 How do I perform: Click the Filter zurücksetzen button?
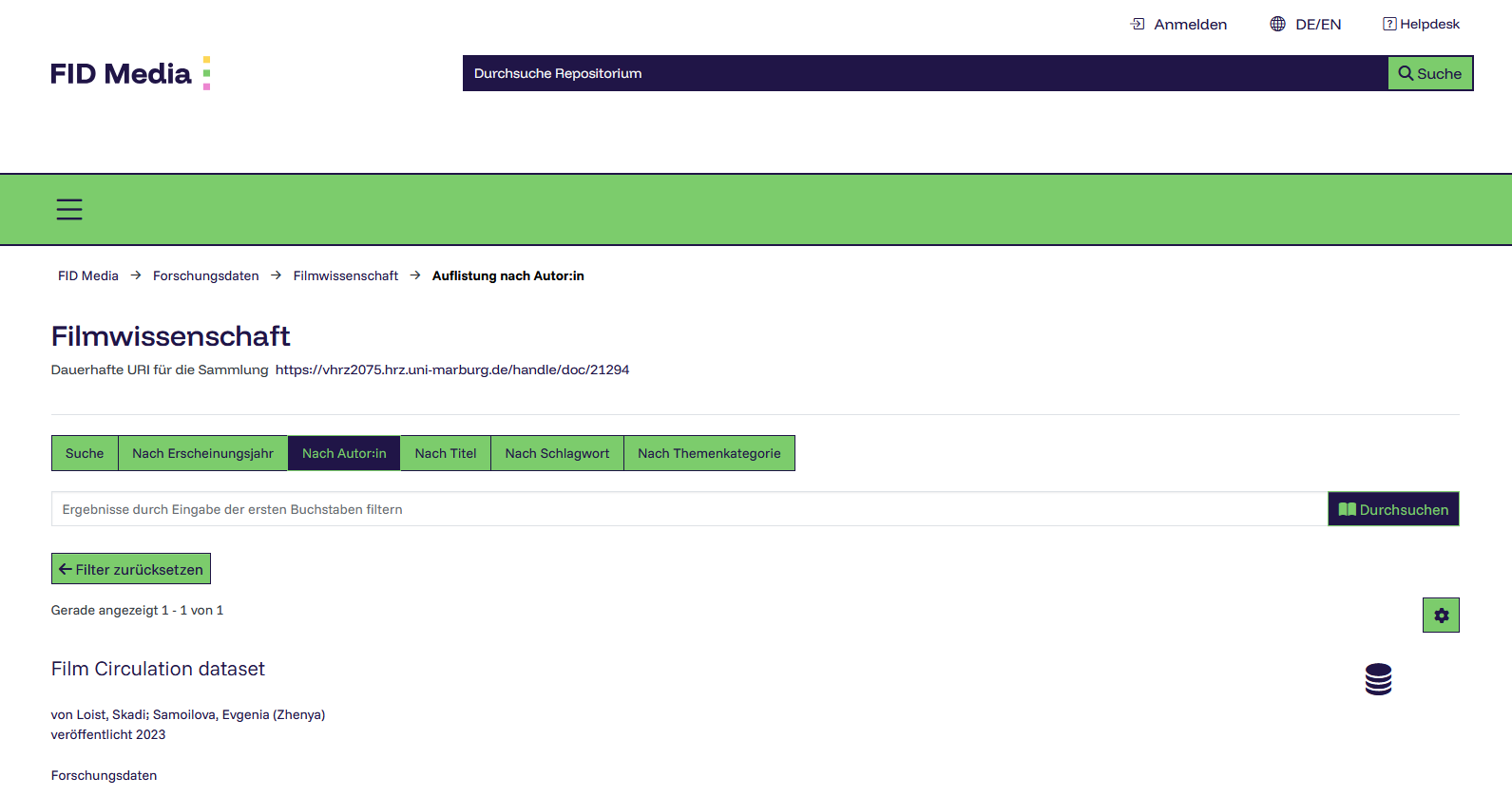click(x=131, y=569)
